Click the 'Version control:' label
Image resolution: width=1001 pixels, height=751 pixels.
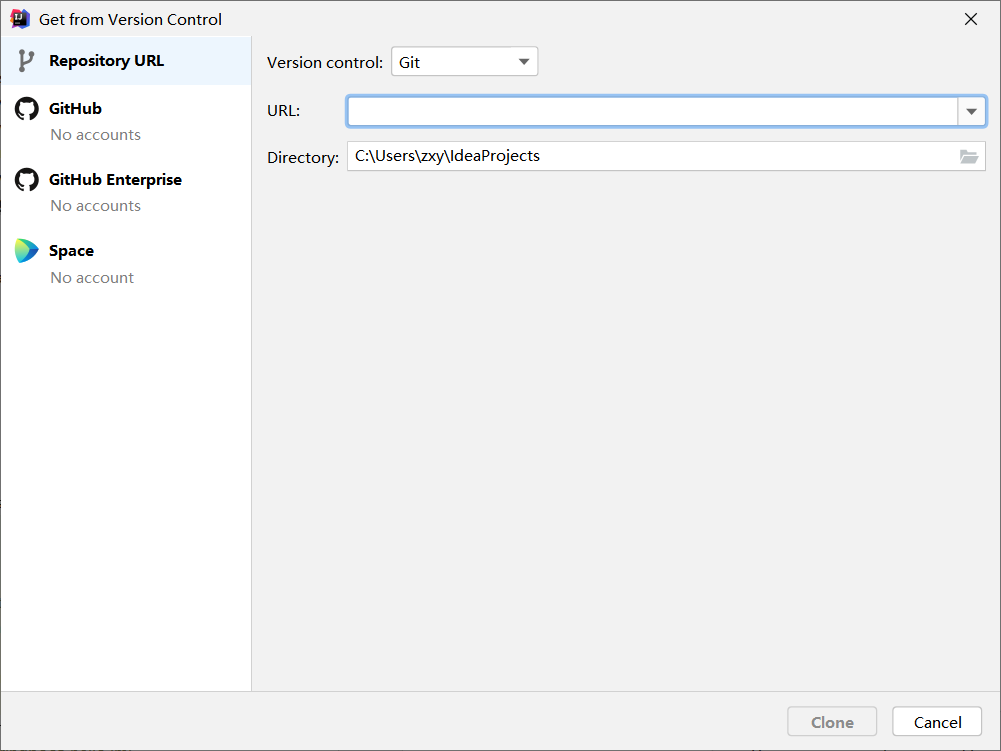click(x=325, y=63)
